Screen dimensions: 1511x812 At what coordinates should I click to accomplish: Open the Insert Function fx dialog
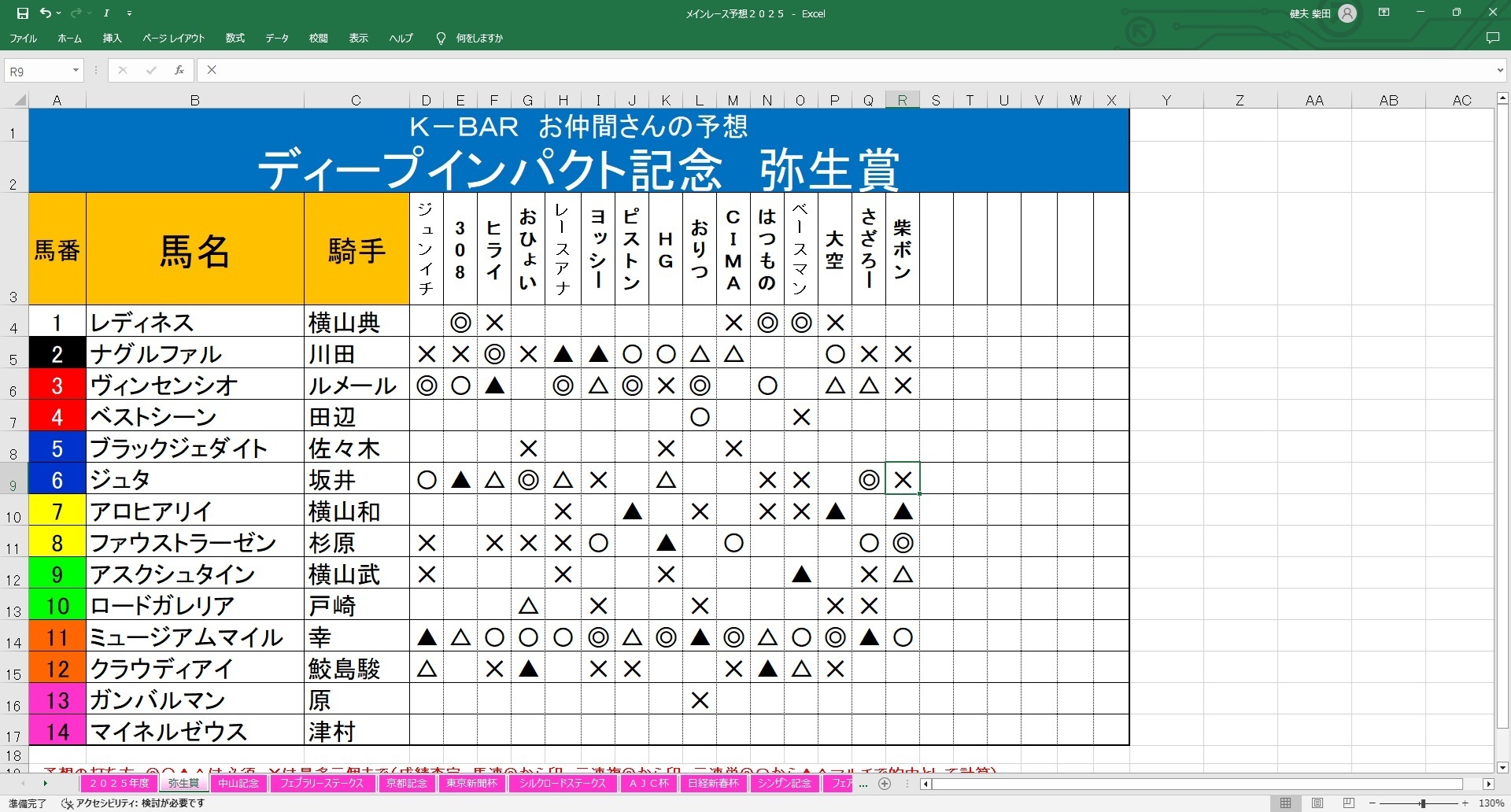coord(179,70)
